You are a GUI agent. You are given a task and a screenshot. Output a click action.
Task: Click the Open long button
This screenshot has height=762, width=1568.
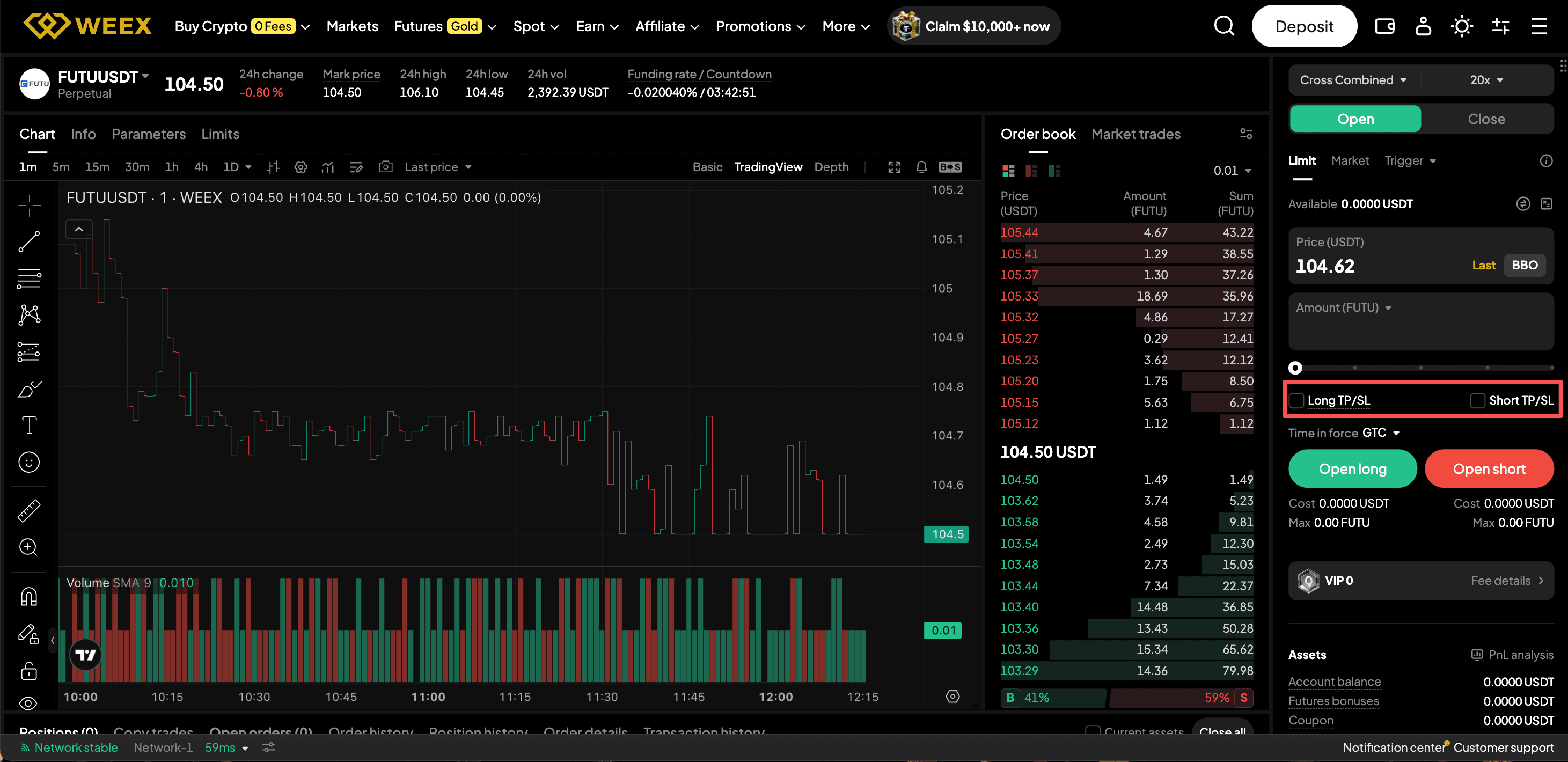pos(1352,468)
